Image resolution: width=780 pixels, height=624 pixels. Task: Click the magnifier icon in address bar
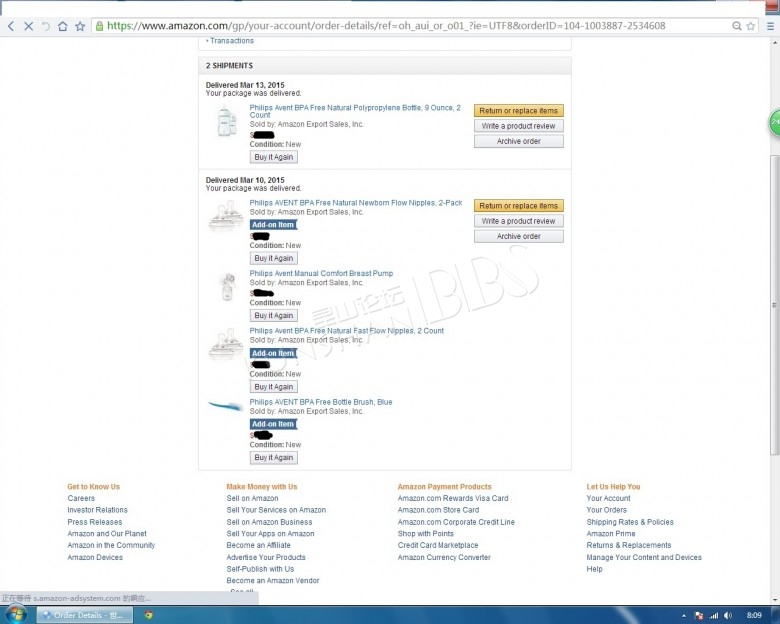coord(737,26)
